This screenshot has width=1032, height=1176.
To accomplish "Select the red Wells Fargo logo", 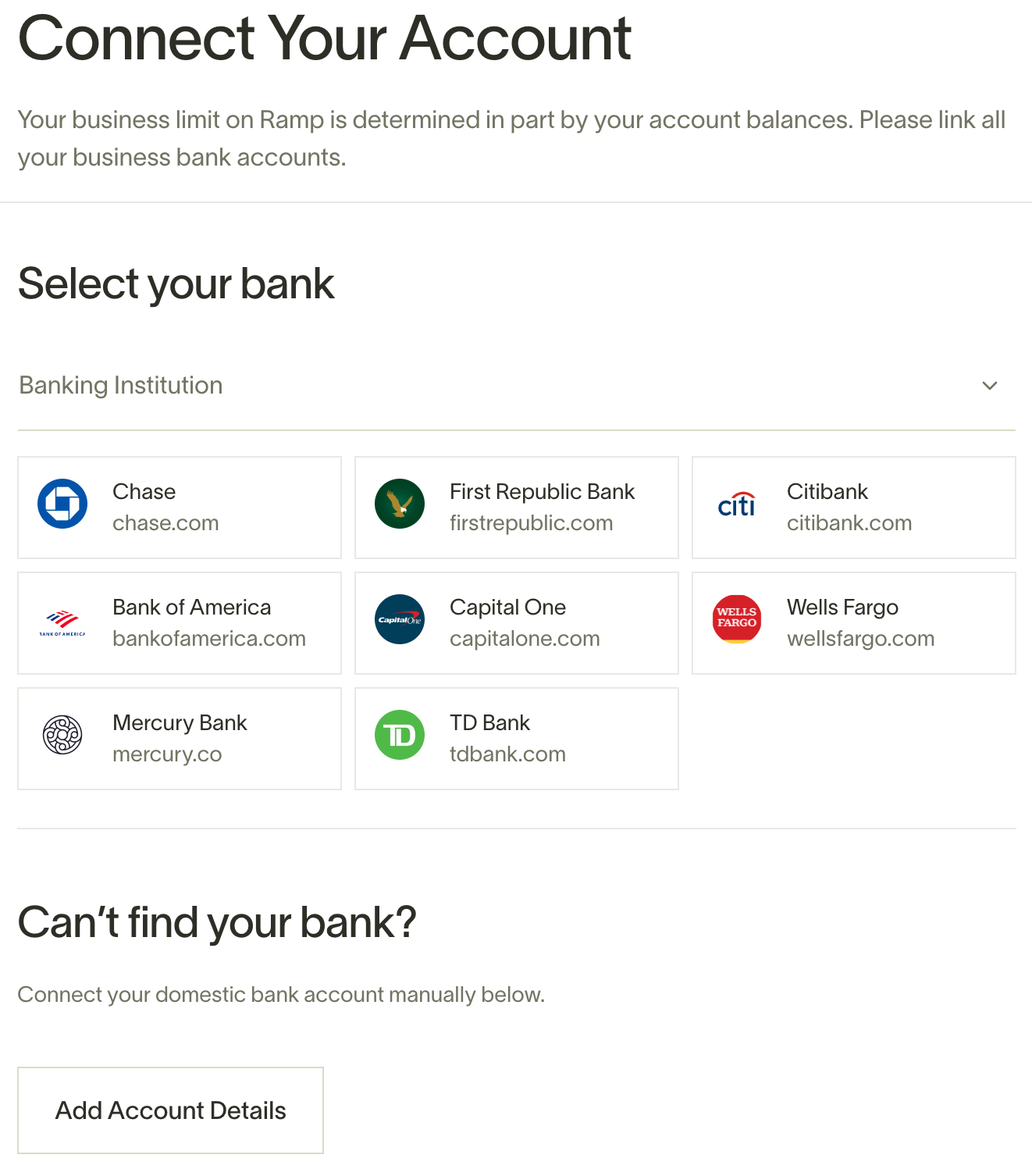I will [737, 619].
